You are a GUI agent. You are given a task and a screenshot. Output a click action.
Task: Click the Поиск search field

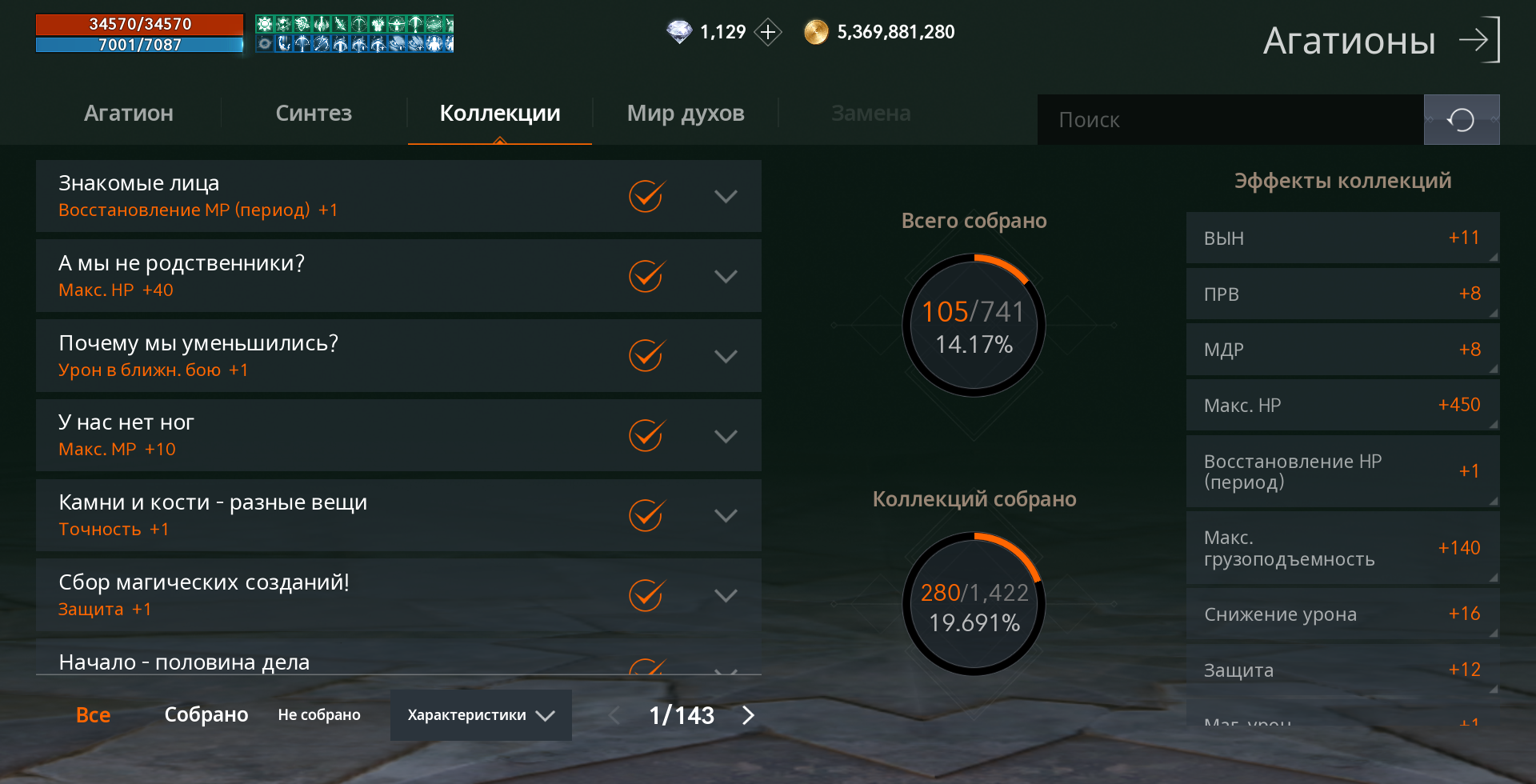pos(1230,120)
